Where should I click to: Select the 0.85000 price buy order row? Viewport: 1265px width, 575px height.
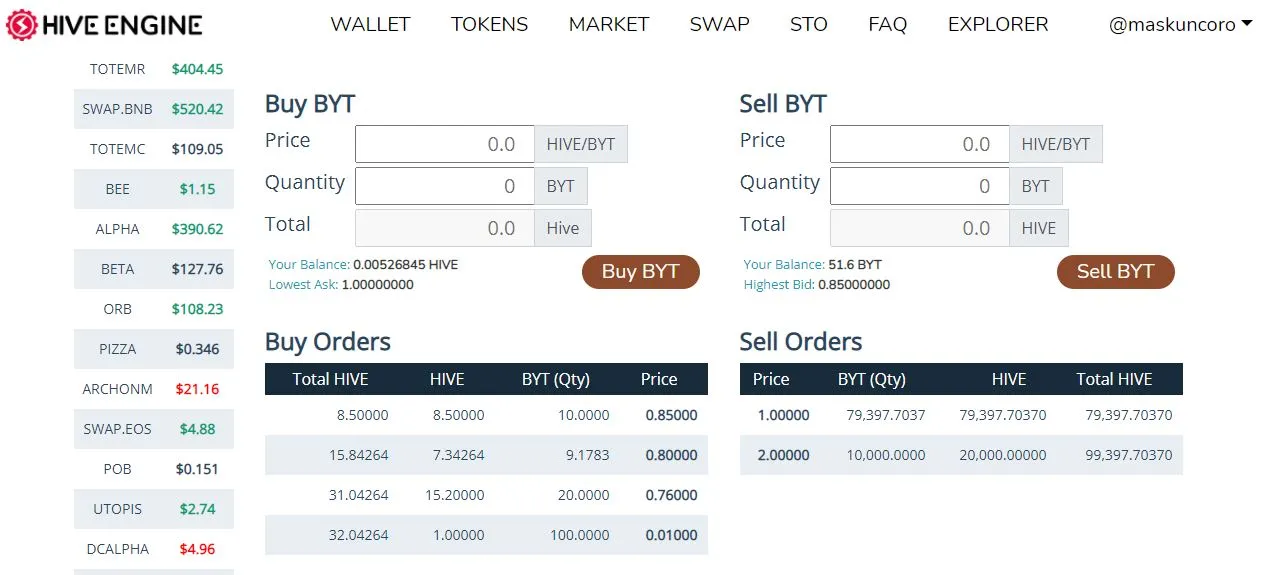(x=486, y=415)
